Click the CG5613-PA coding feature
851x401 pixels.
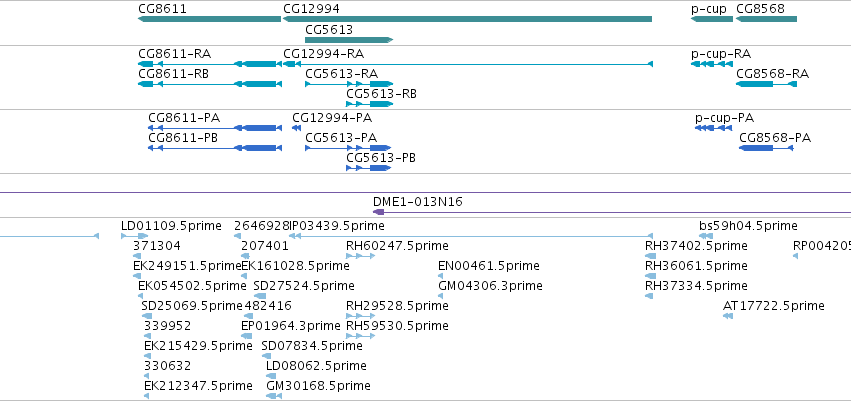tap(348, 148)
